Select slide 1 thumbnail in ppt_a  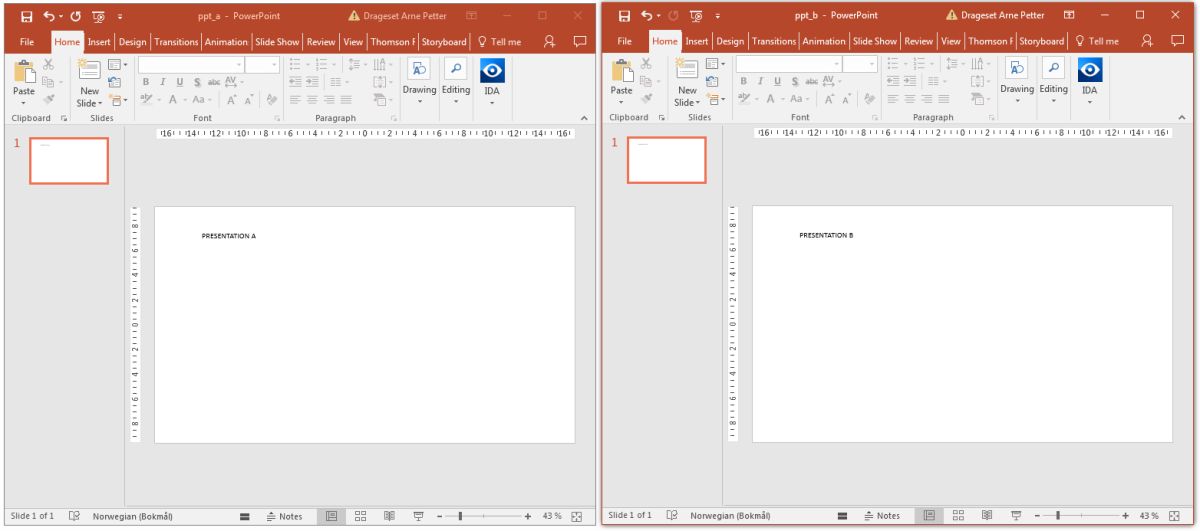(69, 161)
